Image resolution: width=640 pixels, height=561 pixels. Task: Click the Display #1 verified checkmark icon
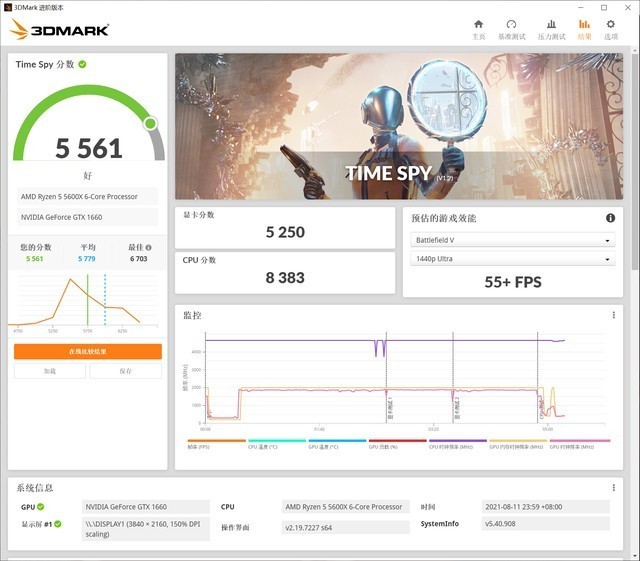point(58,524)
